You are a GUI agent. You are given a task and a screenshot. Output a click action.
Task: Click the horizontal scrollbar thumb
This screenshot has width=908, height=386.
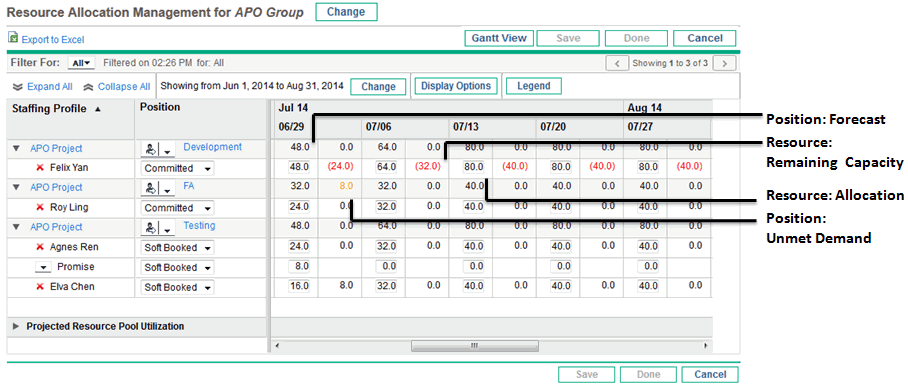pos(474,345)
